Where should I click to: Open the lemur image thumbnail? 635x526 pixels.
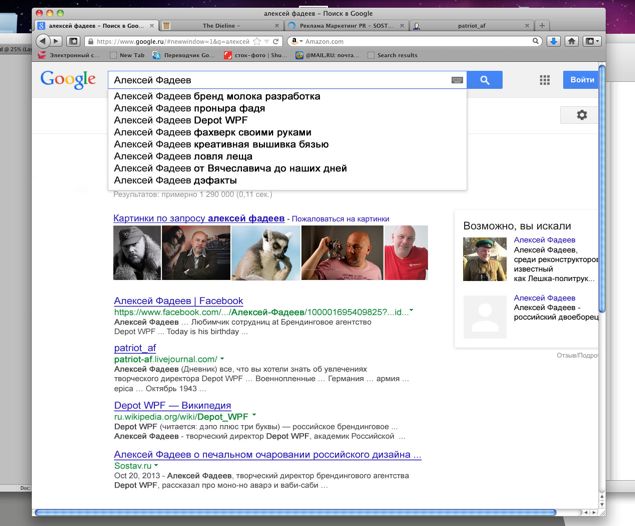coord(266,253)
